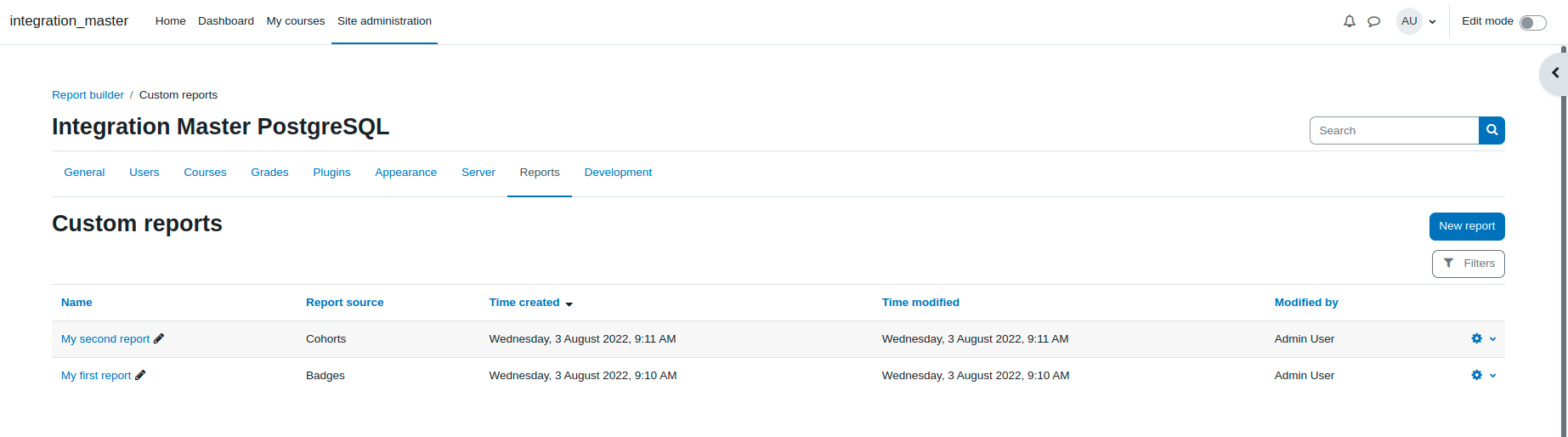This screenshot has height=437, width=1568.
Task: Open the block drawer arrow icon
Action: tap(1554, 73)
